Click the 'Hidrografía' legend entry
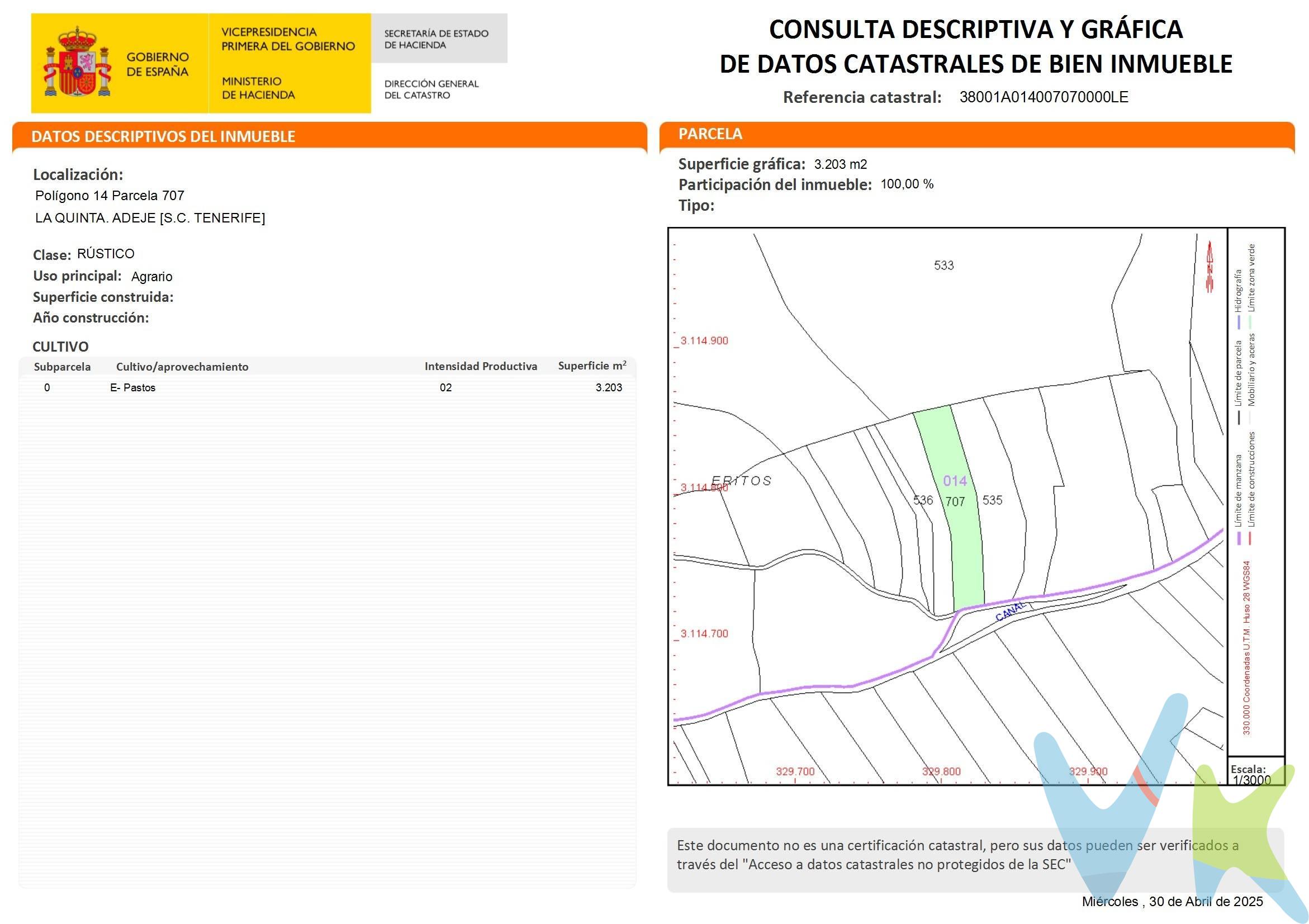 [x=1239, y=291]
